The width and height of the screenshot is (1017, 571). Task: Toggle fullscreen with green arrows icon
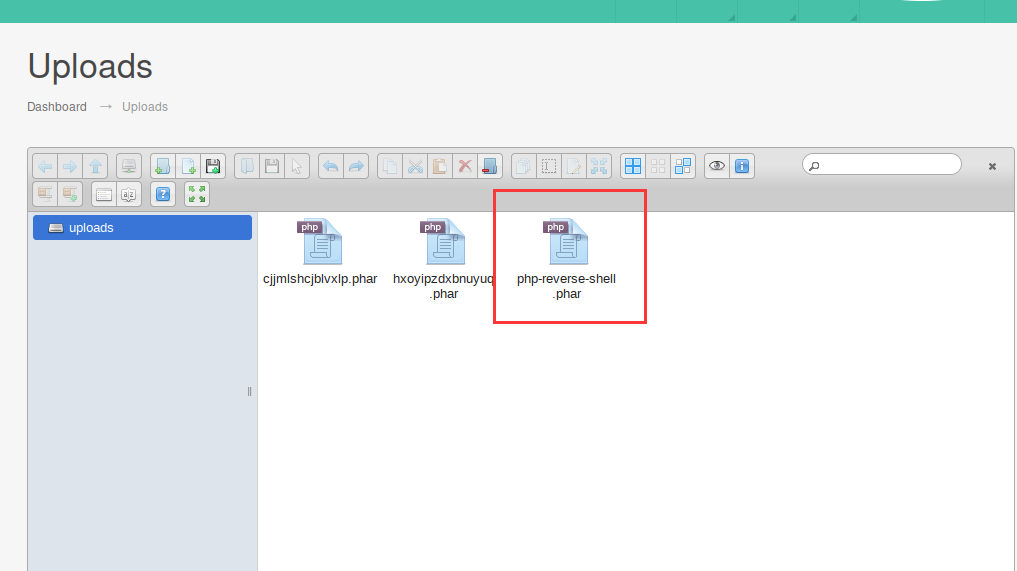pos(197,194)
